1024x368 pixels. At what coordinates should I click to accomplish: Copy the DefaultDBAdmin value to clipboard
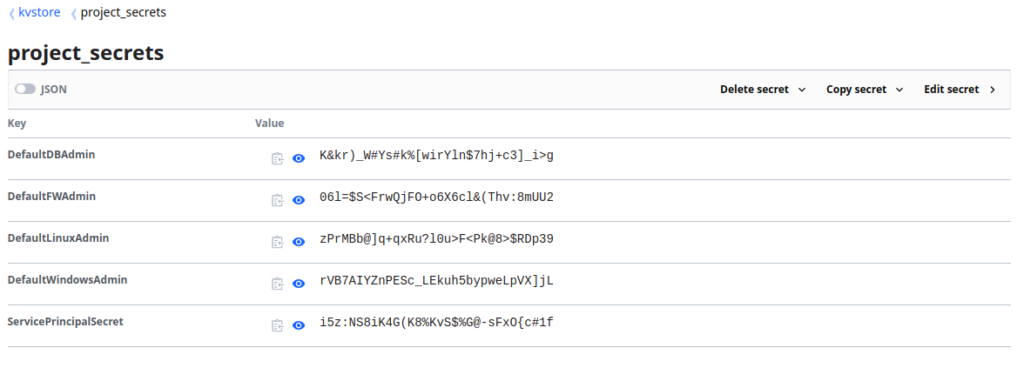click(x=278, y=159)
